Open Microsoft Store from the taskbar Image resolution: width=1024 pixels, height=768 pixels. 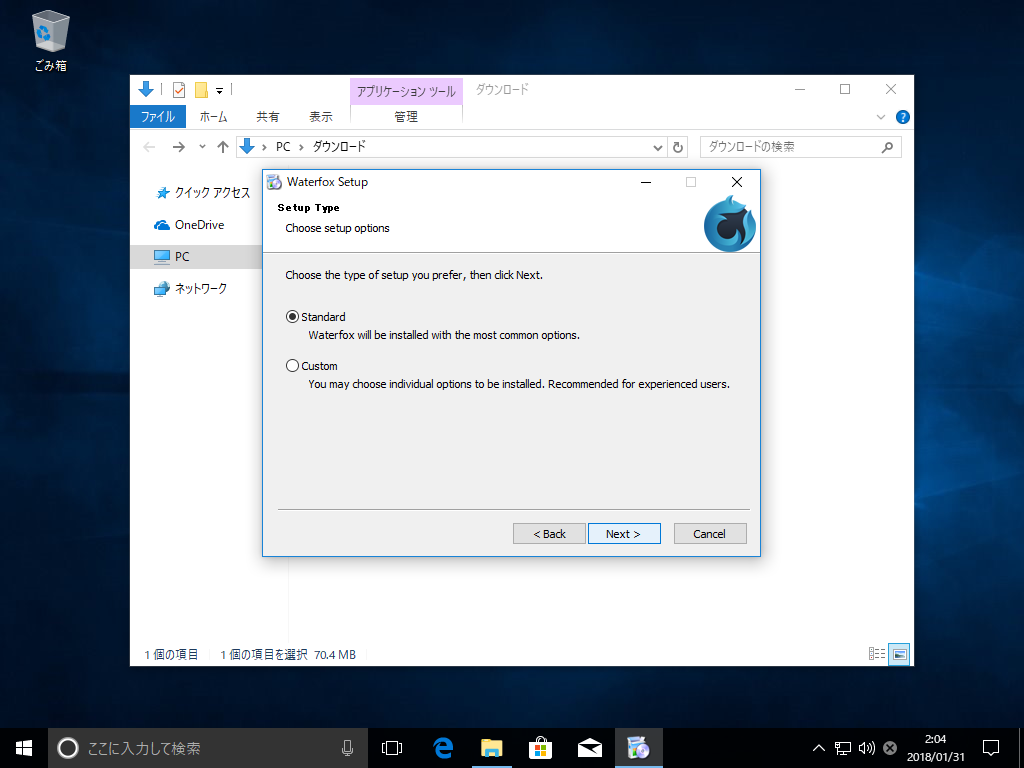point(541,748)
